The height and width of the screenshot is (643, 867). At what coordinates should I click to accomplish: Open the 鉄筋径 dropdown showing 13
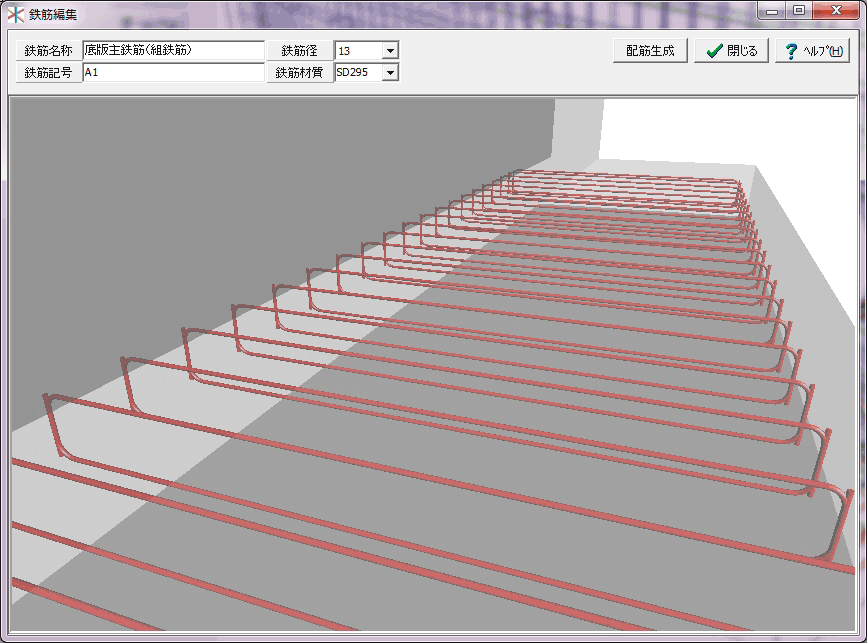pos(390,51)
